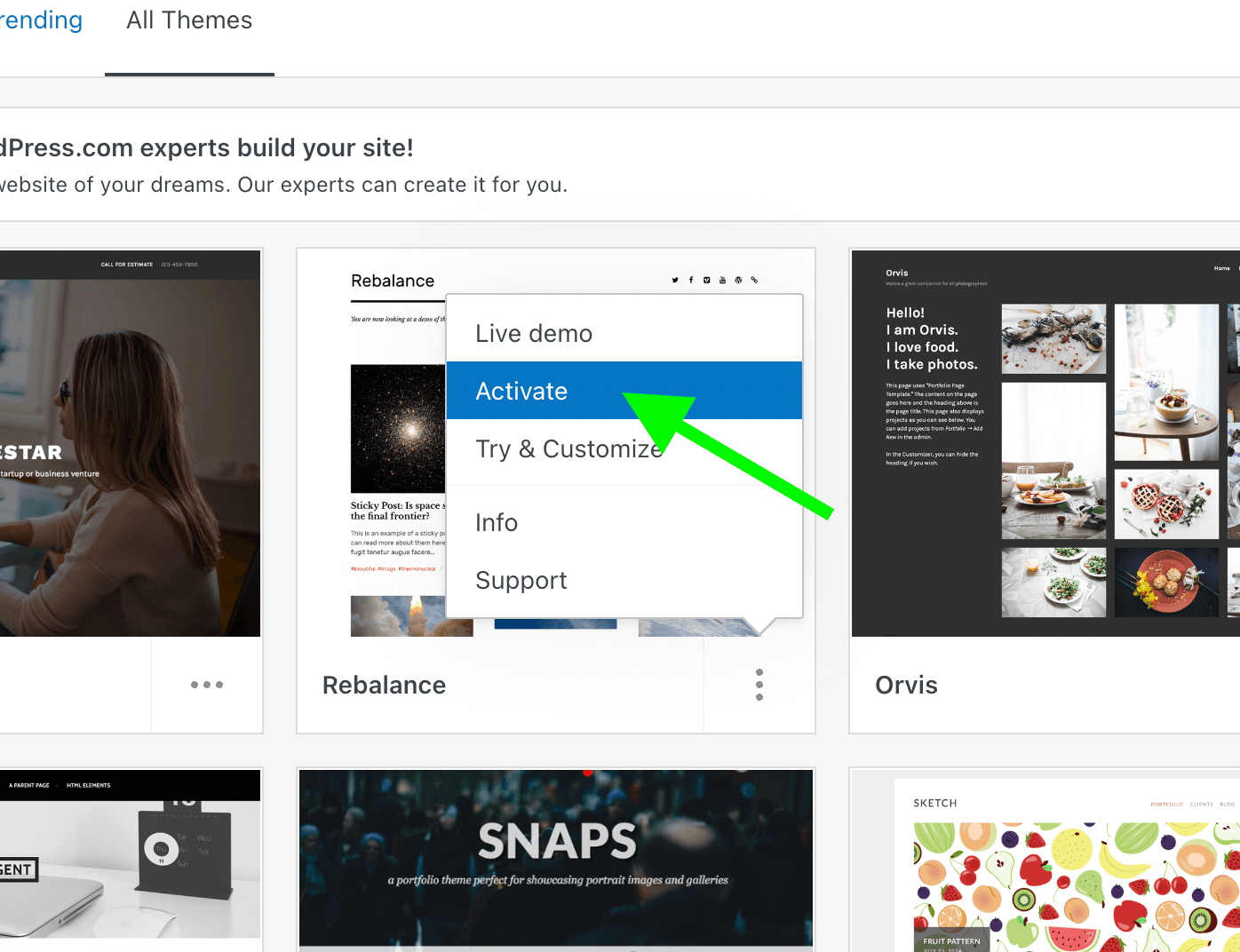Click the Rebalance theme name label
Viewport: 1240px width, 952px height.
coord(384,686)
